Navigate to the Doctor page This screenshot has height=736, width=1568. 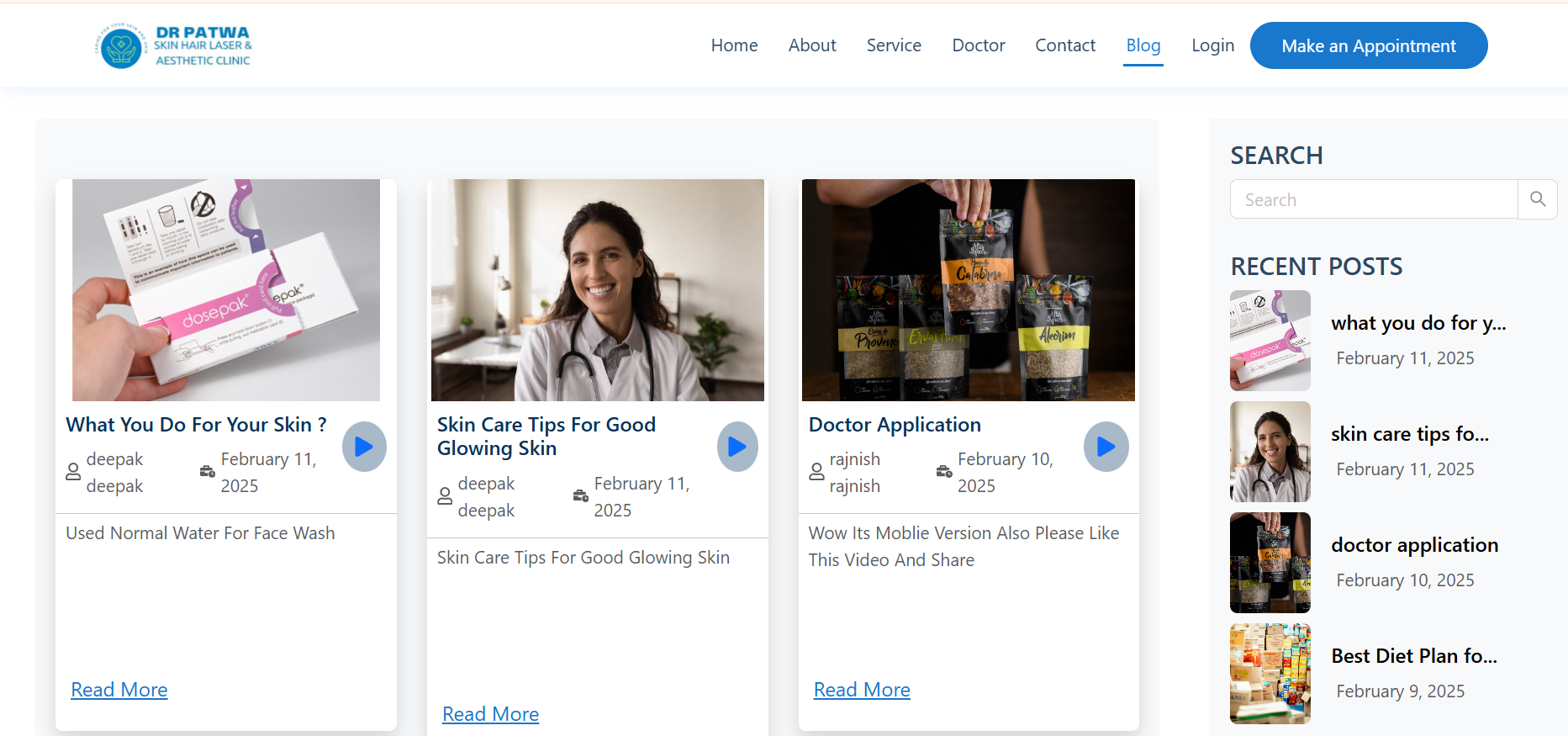(978, 45)
